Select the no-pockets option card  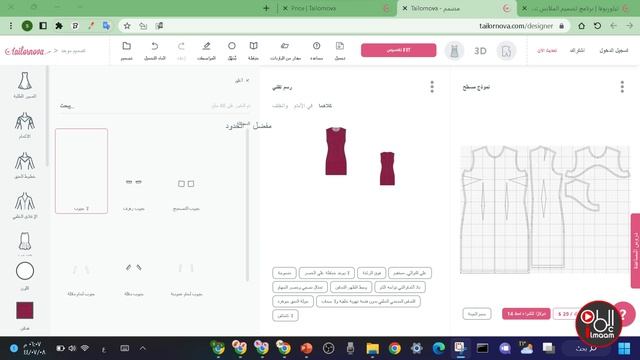82,171
